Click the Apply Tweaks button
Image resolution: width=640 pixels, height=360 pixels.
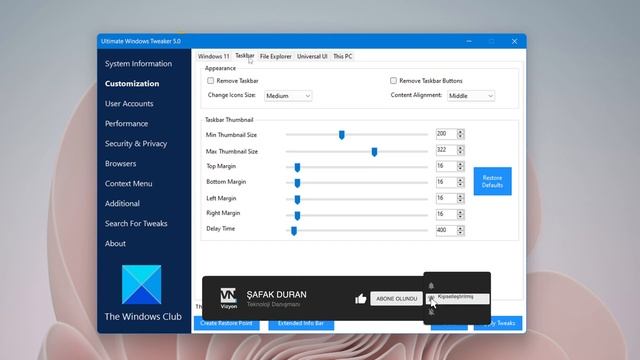coord(498,324)
